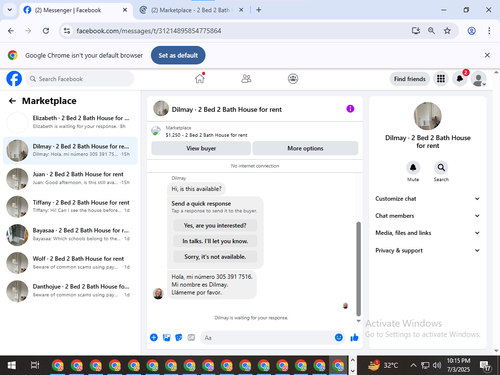
Task: Attach a photo using the image icon
Action: [166, 337]
